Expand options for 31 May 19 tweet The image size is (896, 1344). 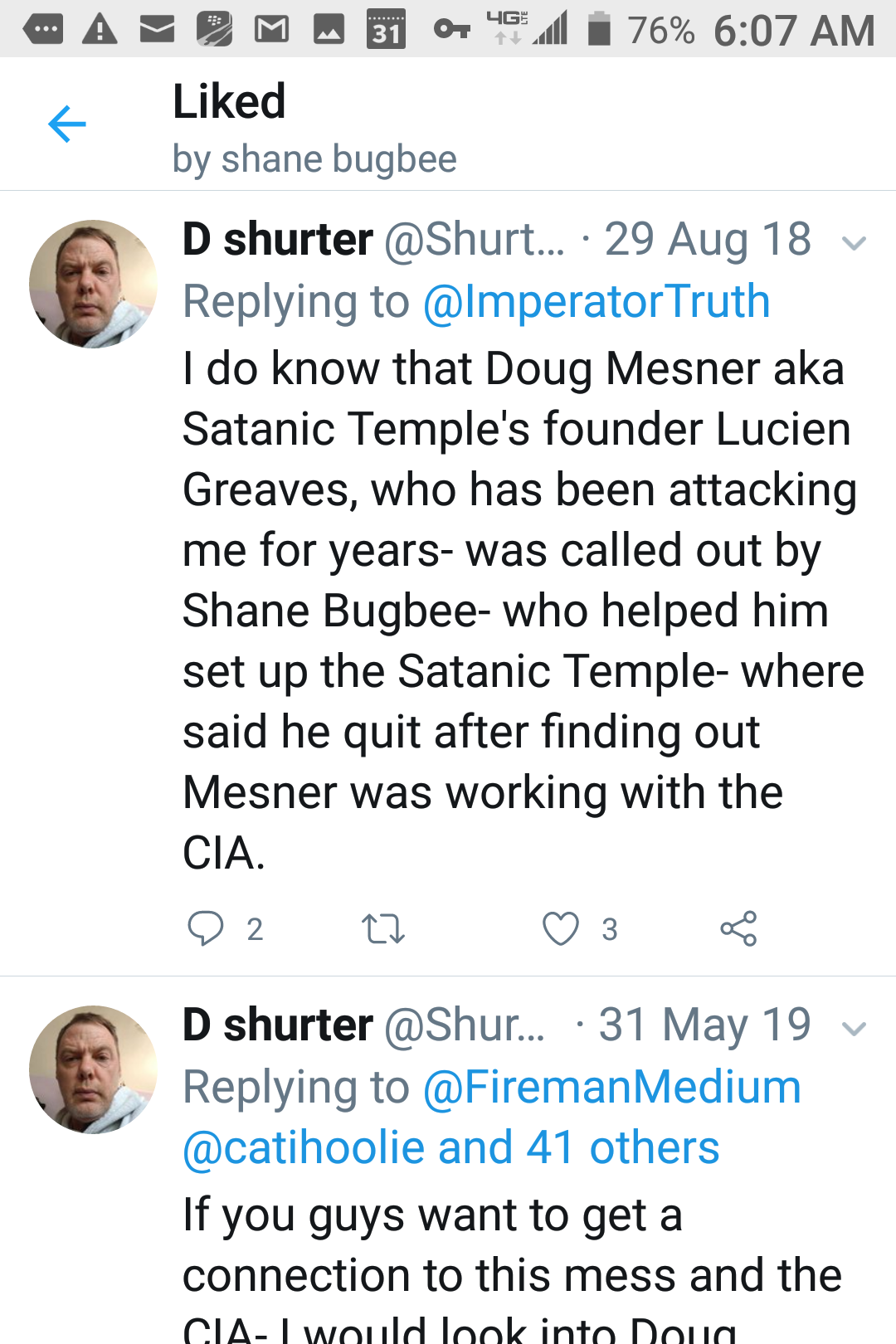[854, 1029]
